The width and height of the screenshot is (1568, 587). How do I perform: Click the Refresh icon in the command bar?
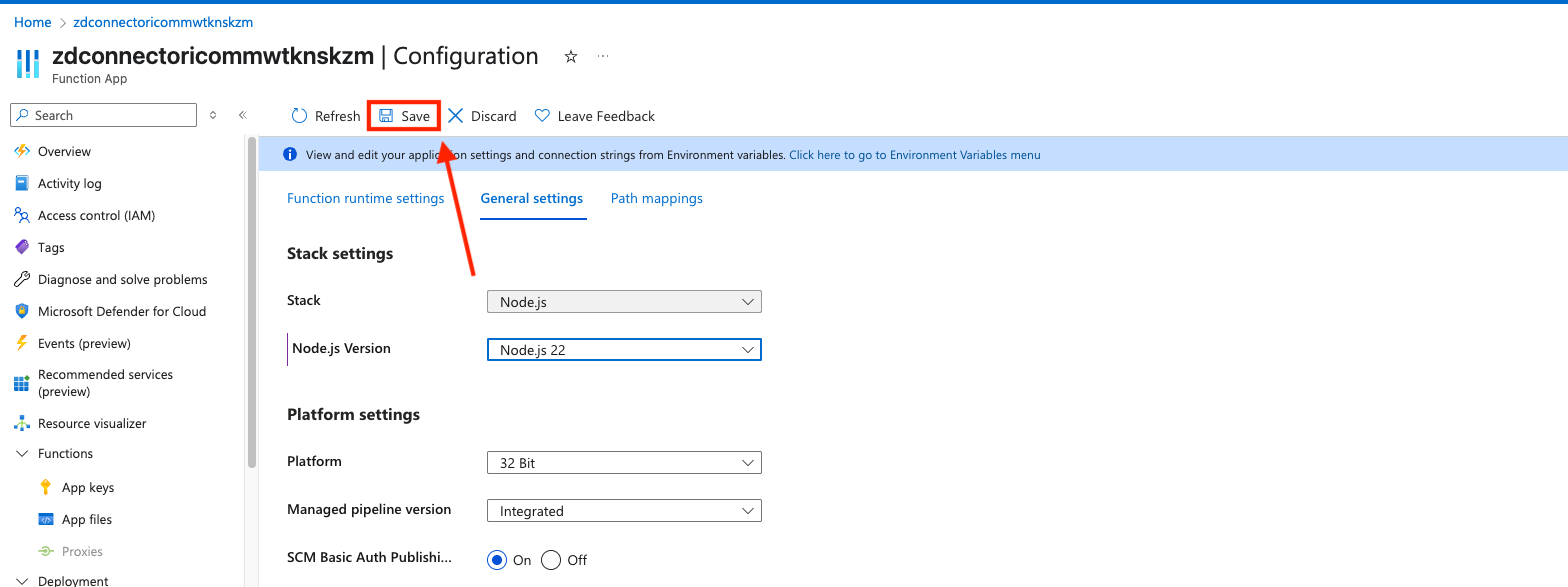pyautogui.click(x=299, y=116)
